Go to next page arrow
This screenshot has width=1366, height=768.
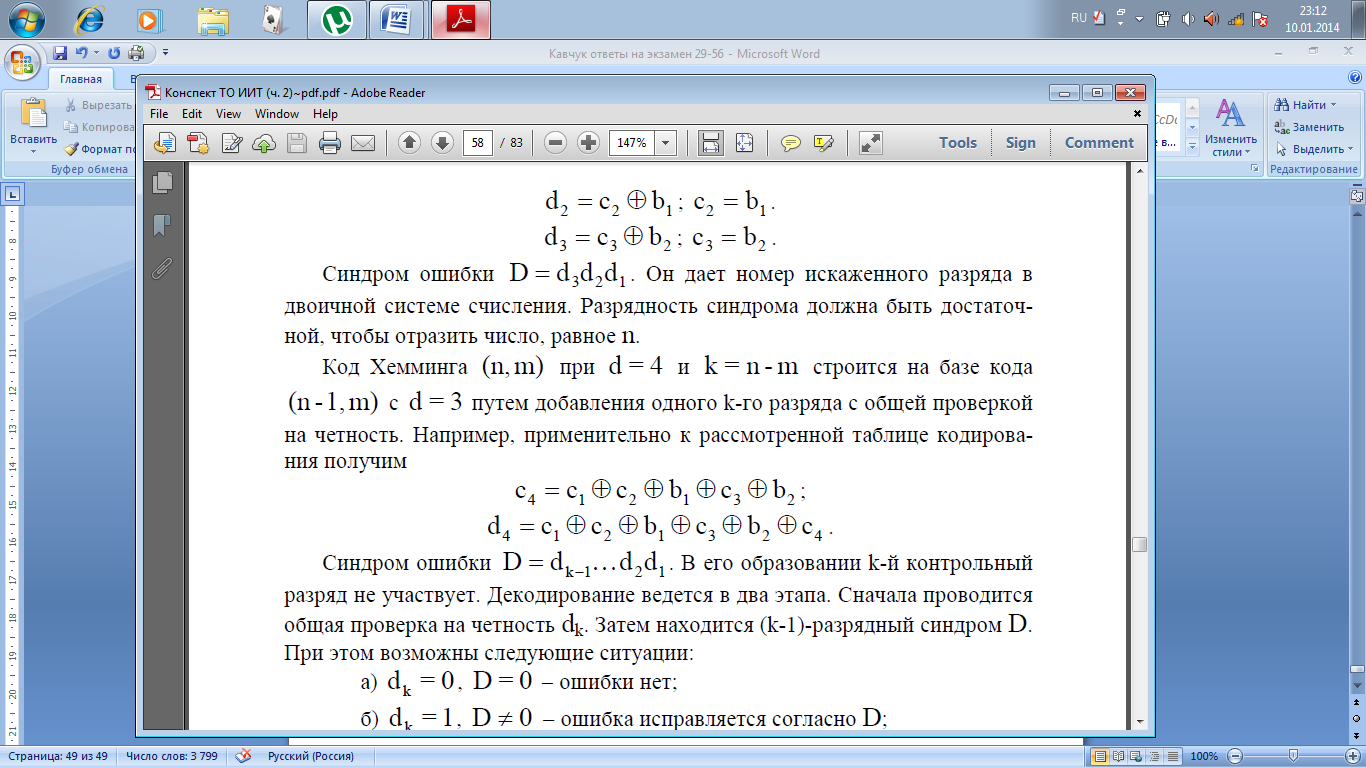442,143
